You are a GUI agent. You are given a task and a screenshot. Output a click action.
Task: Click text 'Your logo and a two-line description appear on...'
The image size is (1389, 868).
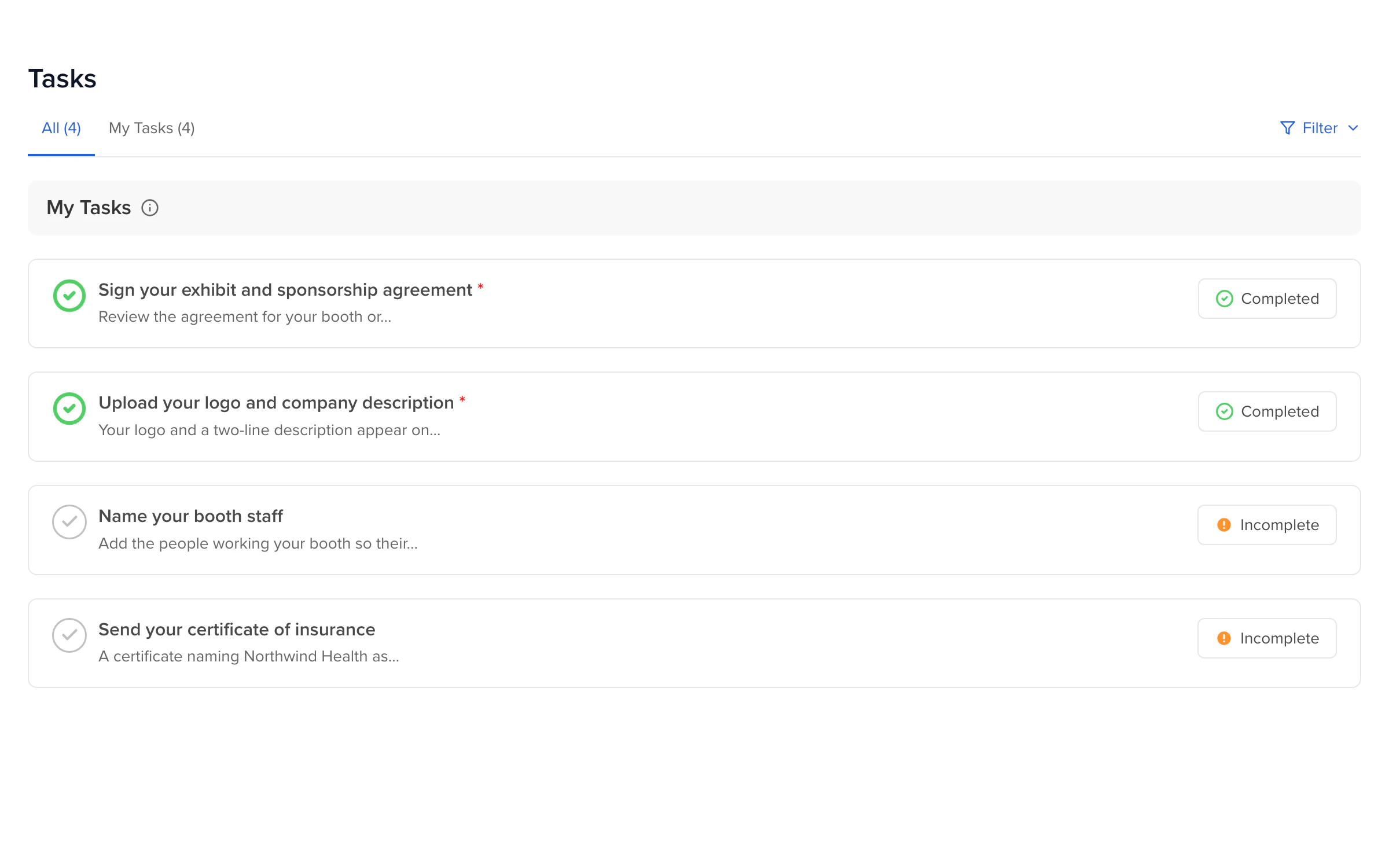(x=270, y=431)
